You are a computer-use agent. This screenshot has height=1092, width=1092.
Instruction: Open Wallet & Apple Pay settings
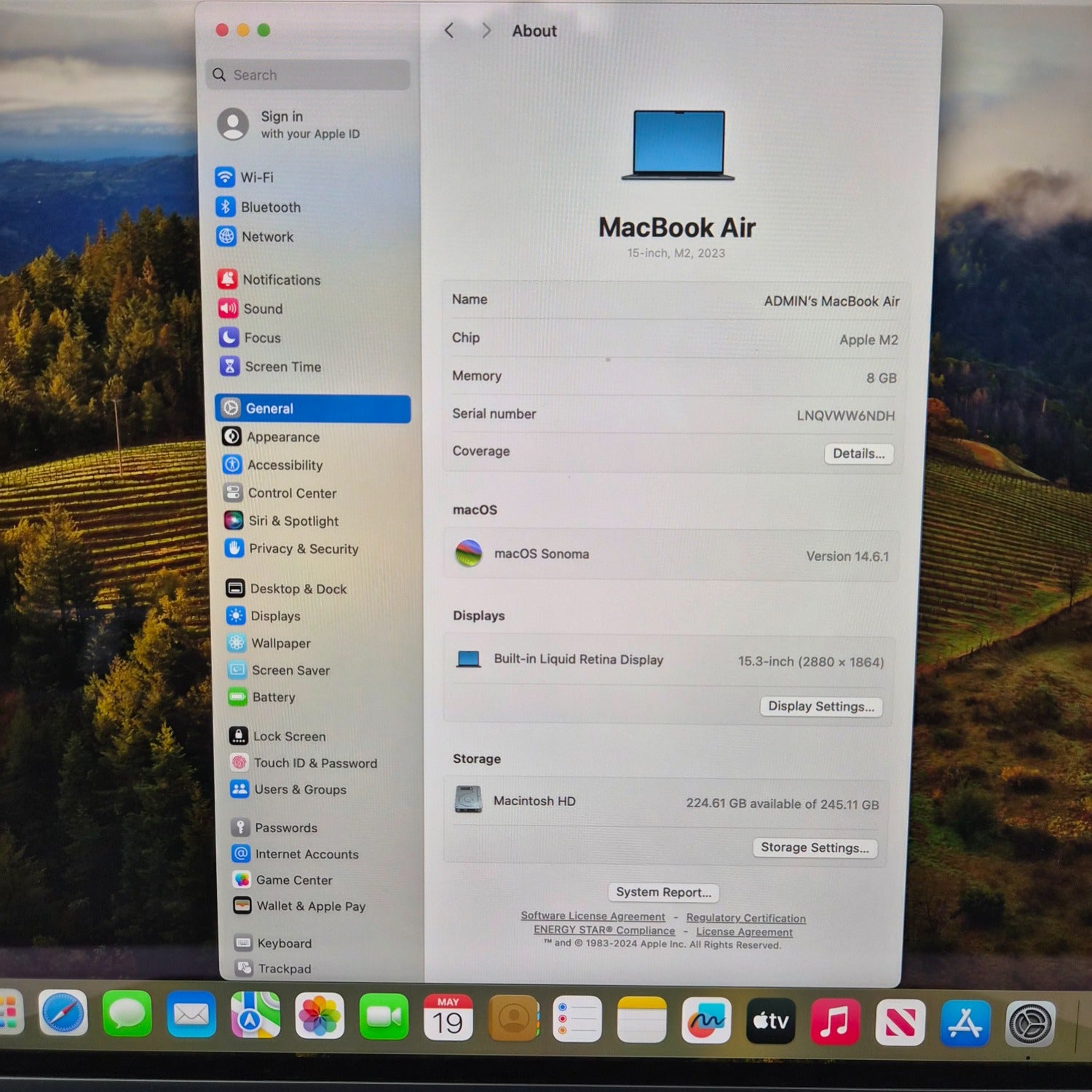pyautogui.click(x=299, y=906)
